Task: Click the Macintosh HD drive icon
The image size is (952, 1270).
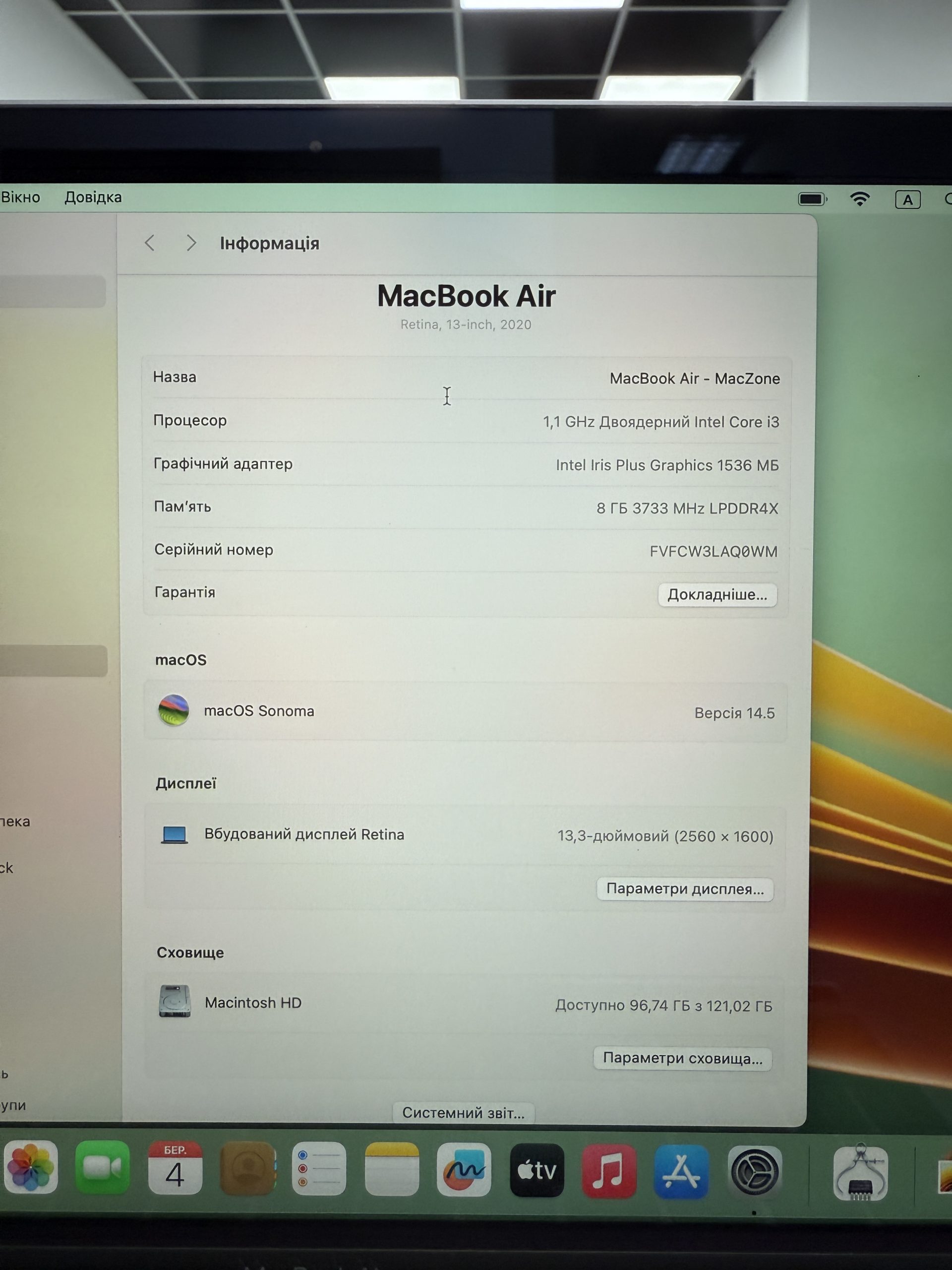Action: (175, 1001)
